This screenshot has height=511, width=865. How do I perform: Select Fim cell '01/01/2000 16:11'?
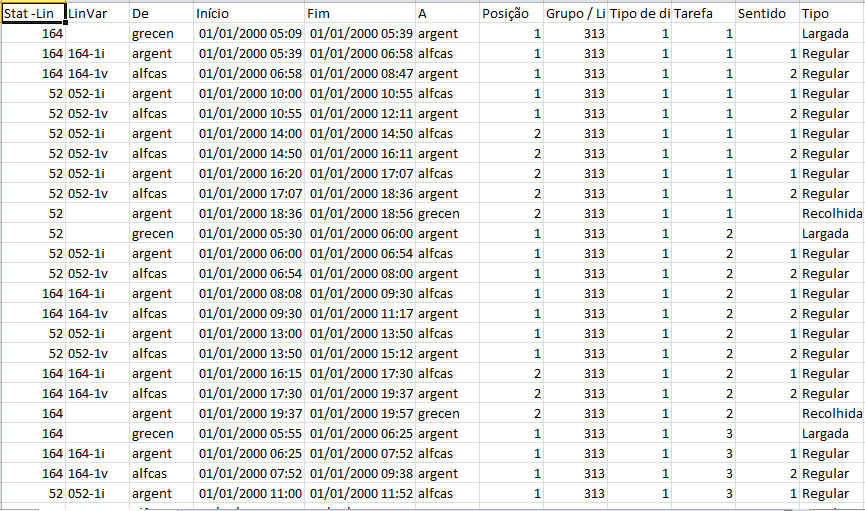coord(360,153)
